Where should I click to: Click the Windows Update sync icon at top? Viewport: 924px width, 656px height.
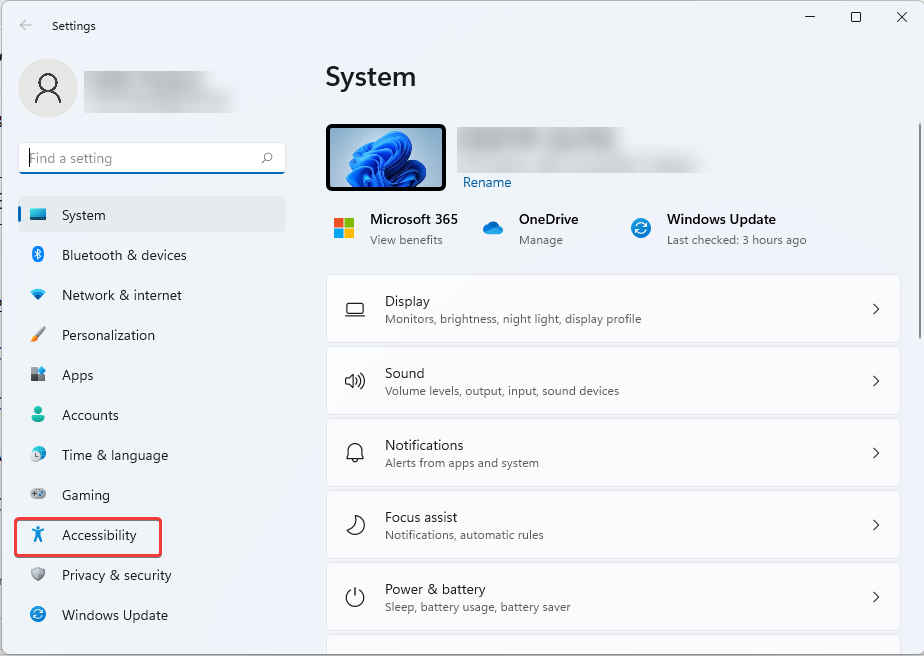pos(640,228)
